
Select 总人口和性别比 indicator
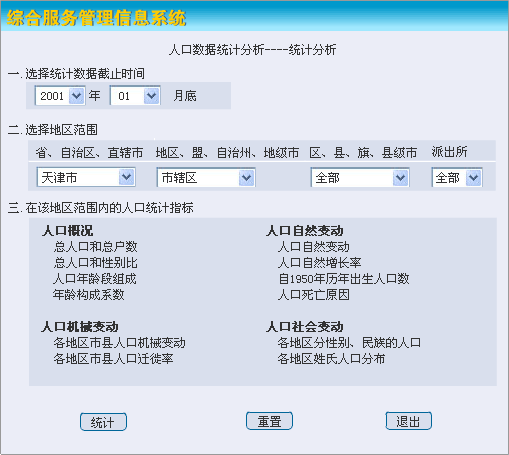click(95, 263)
